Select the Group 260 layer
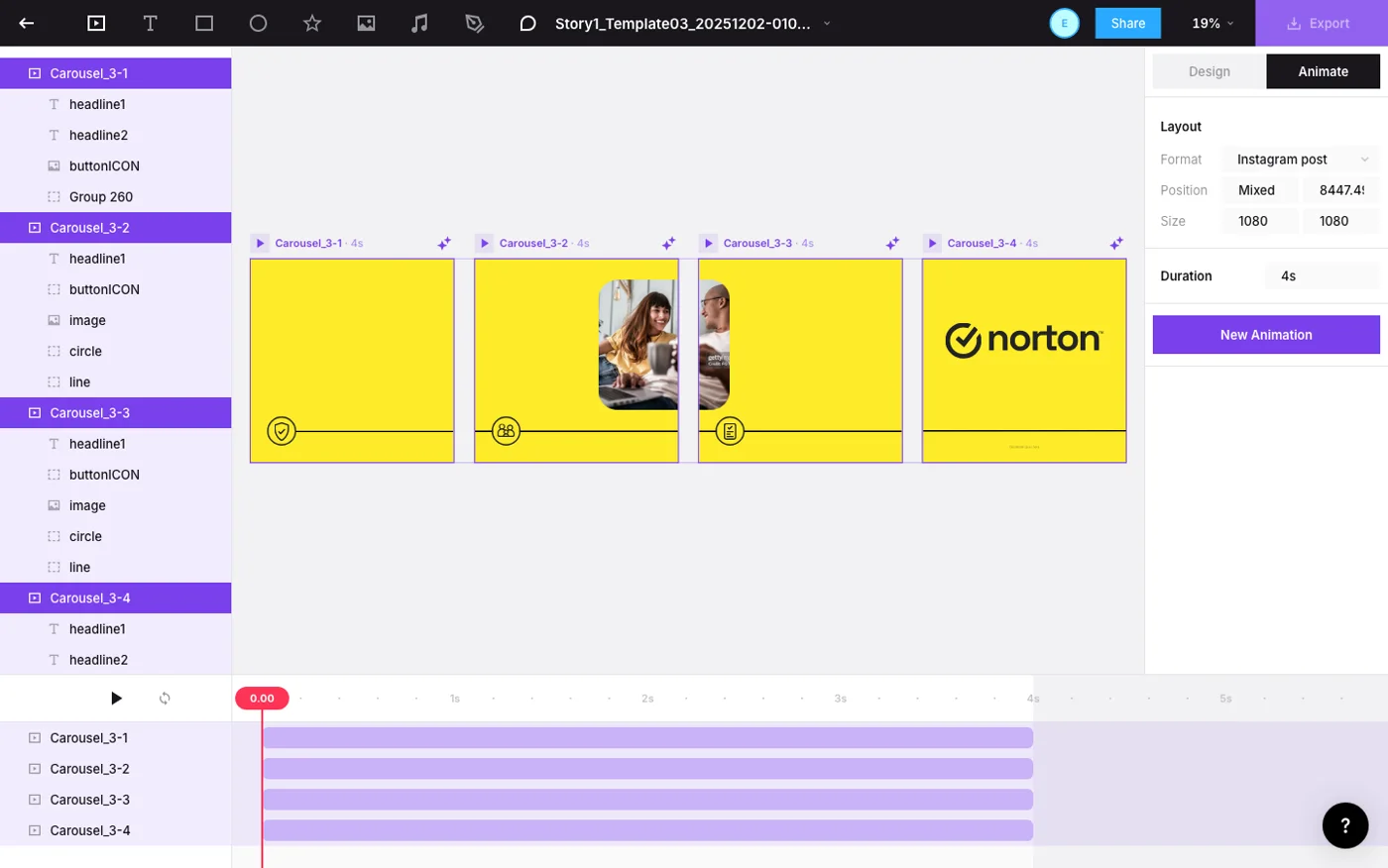 point(116,197)
